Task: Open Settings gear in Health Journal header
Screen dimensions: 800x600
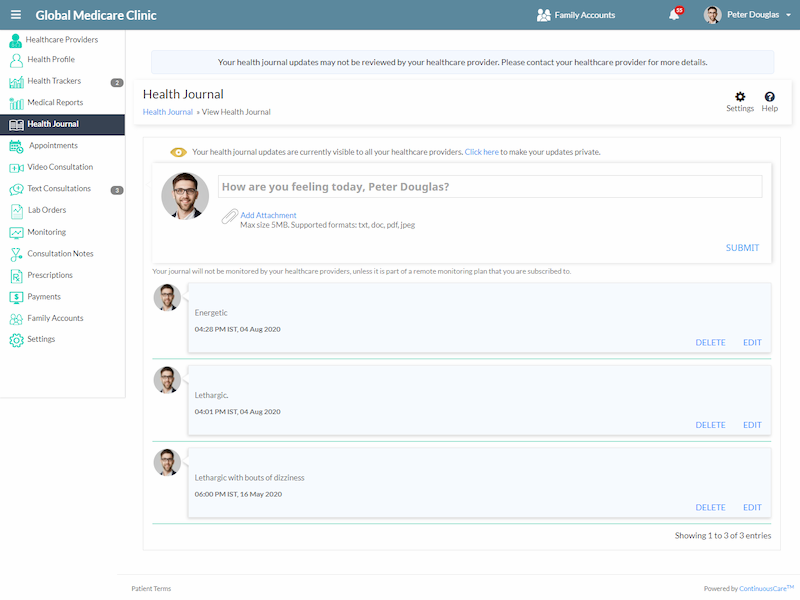Action: tap(740, 97)
